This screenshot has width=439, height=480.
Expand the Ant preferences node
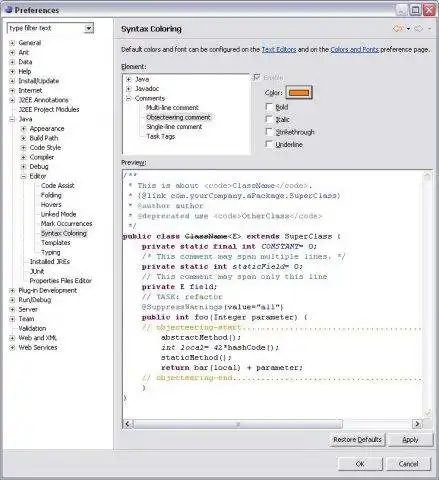12,53
